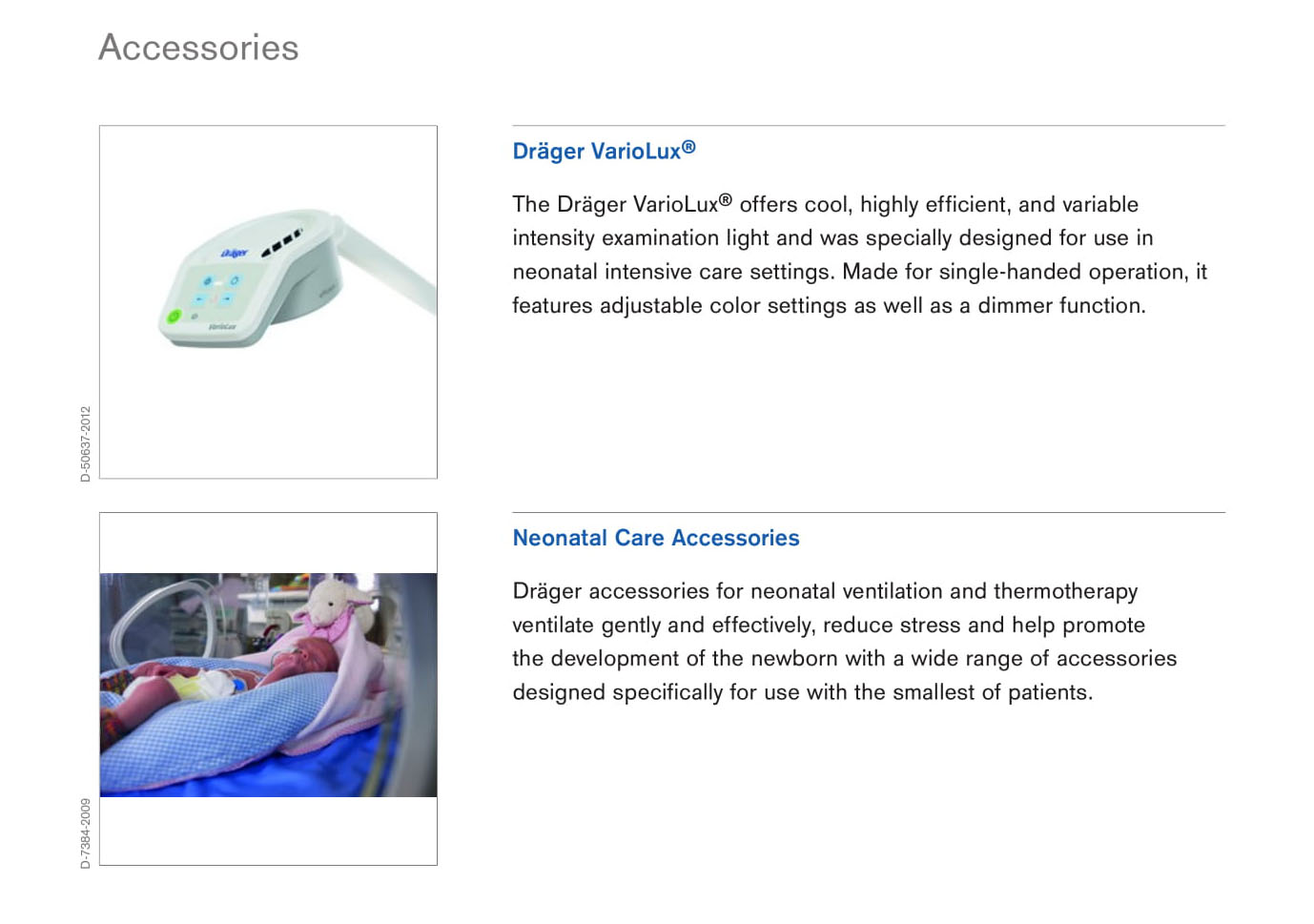Click the VarioLux description paragraph
Image resolution: width=1314 pixels, height=924 pixels.
pos(859,255)
